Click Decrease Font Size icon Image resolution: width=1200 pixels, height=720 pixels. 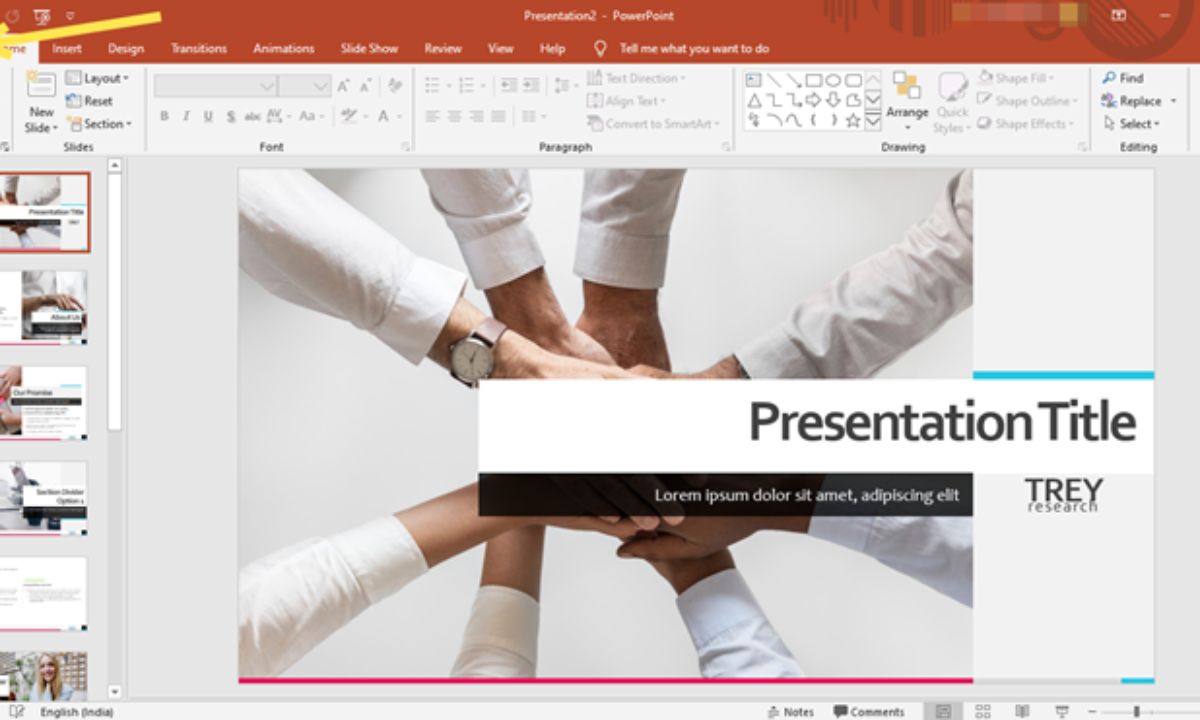(x=367, y=86)
